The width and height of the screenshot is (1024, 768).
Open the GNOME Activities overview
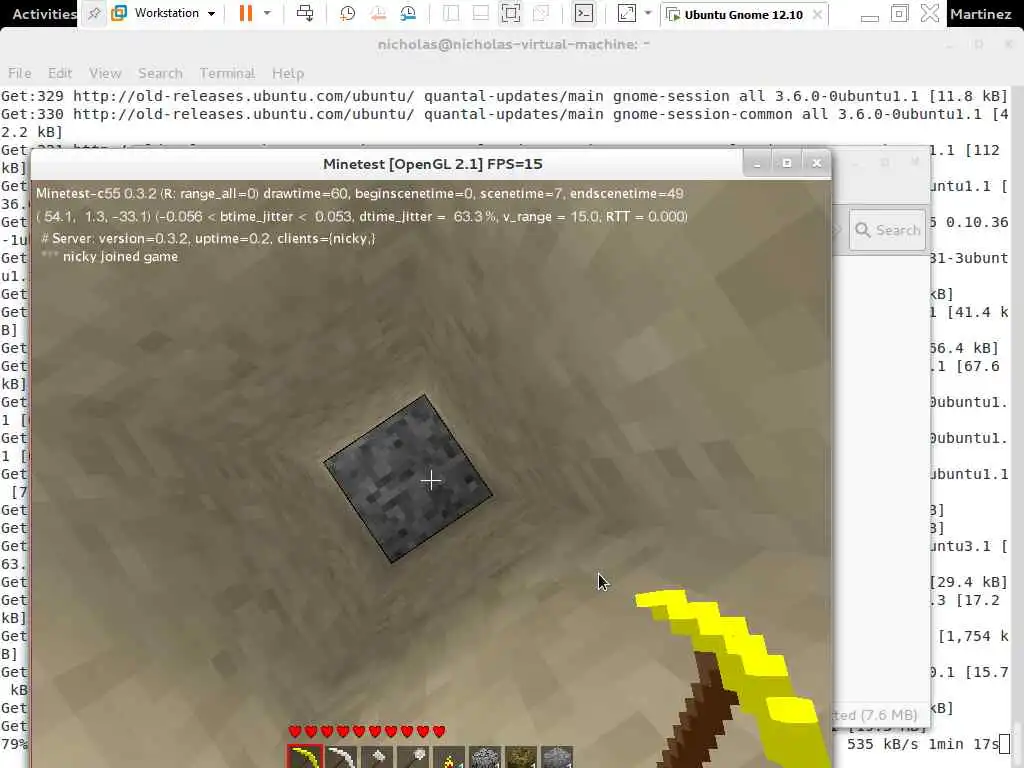click(x=44, y=14)
